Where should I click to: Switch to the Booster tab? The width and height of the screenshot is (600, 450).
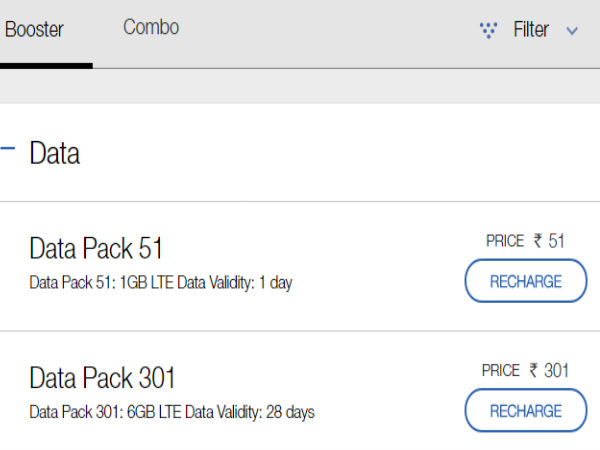pos(34,29)
